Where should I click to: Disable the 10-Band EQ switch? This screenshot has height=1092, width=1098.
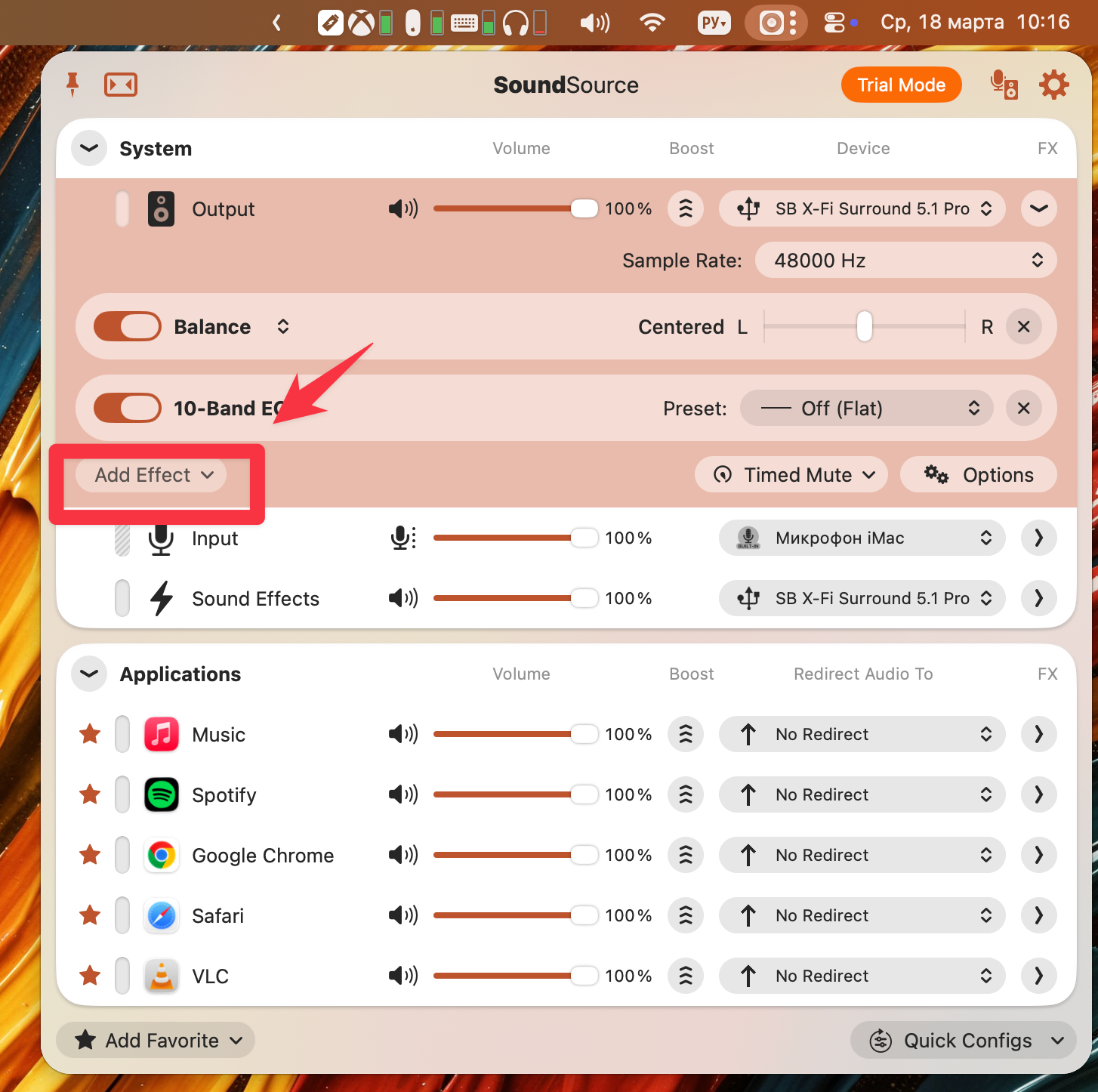[x=128, y=409]
